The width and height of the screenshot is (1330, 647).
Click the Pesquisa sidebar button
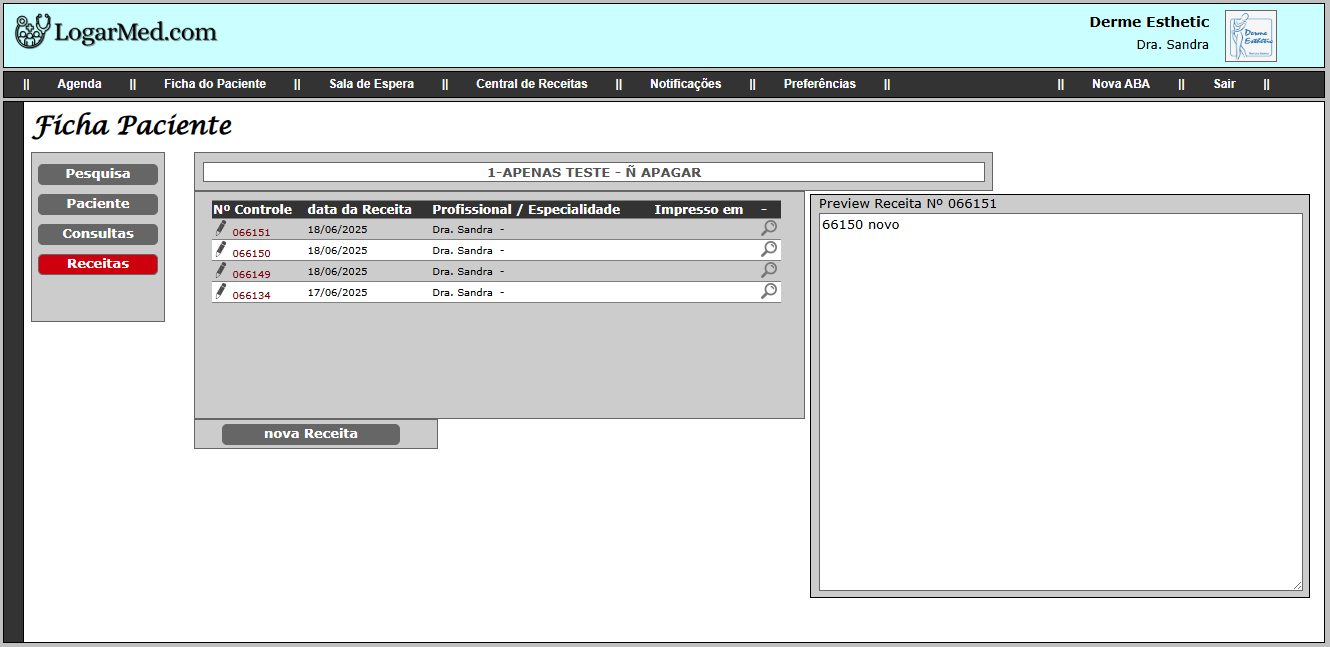(x=98, y=174)
